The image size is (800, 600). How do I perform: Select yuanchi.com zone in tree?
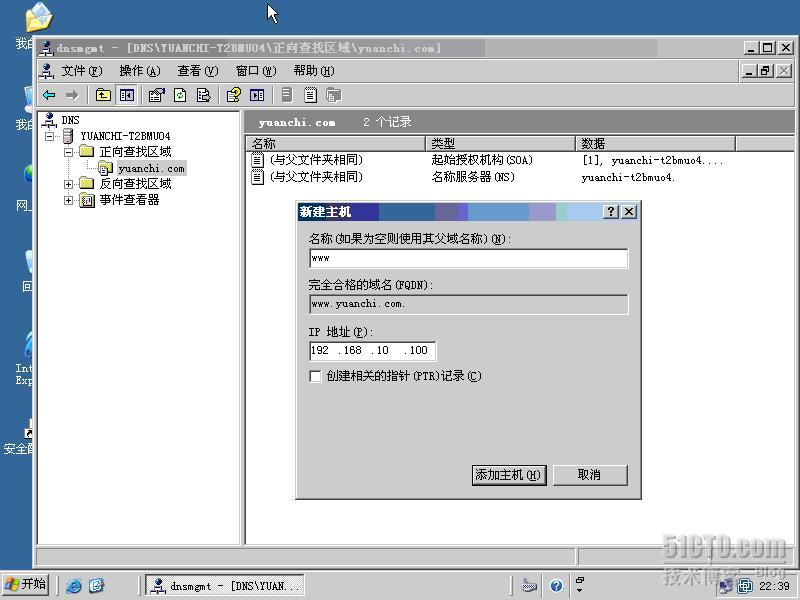point(151,168)
